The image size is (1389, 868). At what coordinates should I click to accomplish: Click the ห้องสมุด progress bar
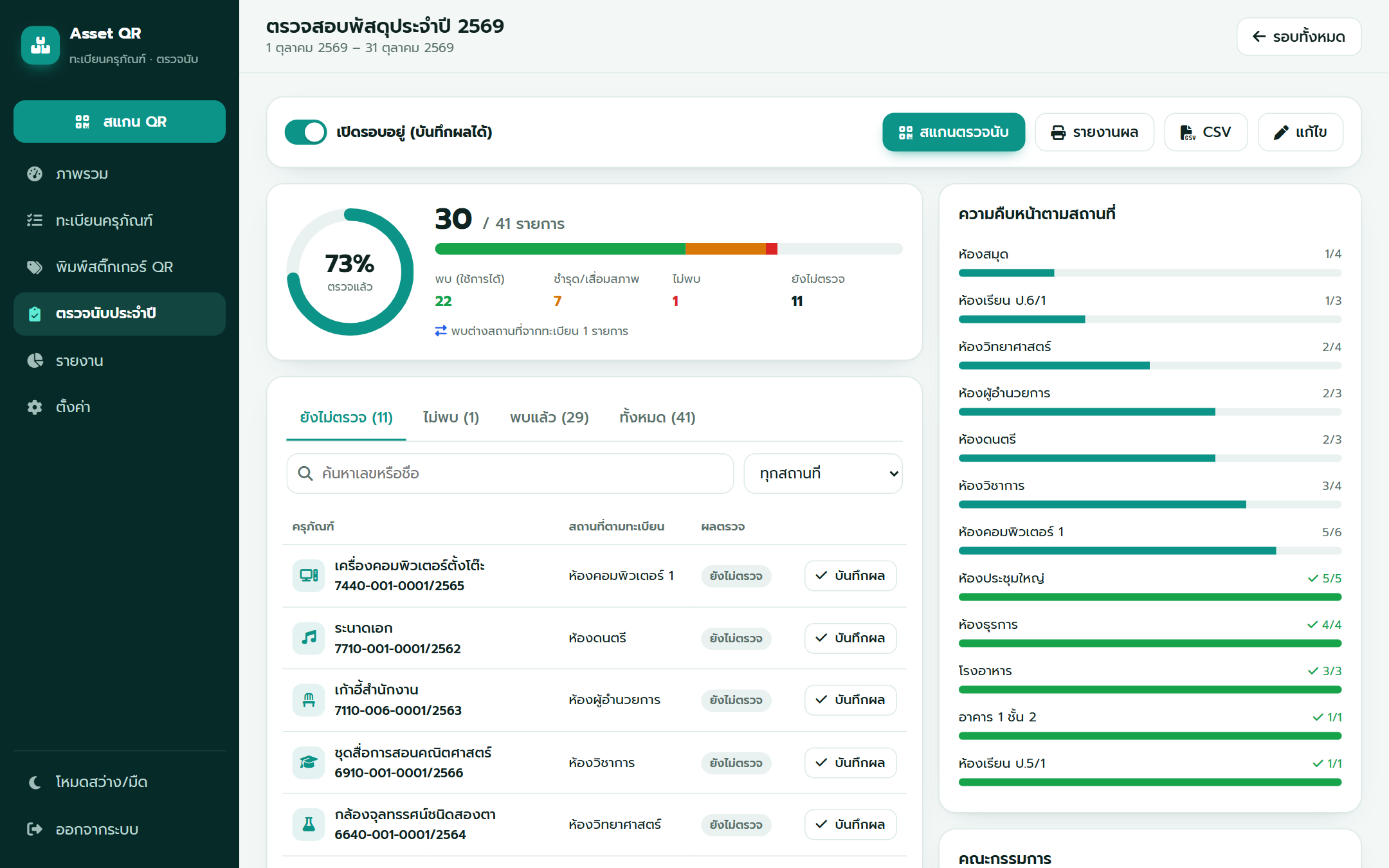(1150, 273)
